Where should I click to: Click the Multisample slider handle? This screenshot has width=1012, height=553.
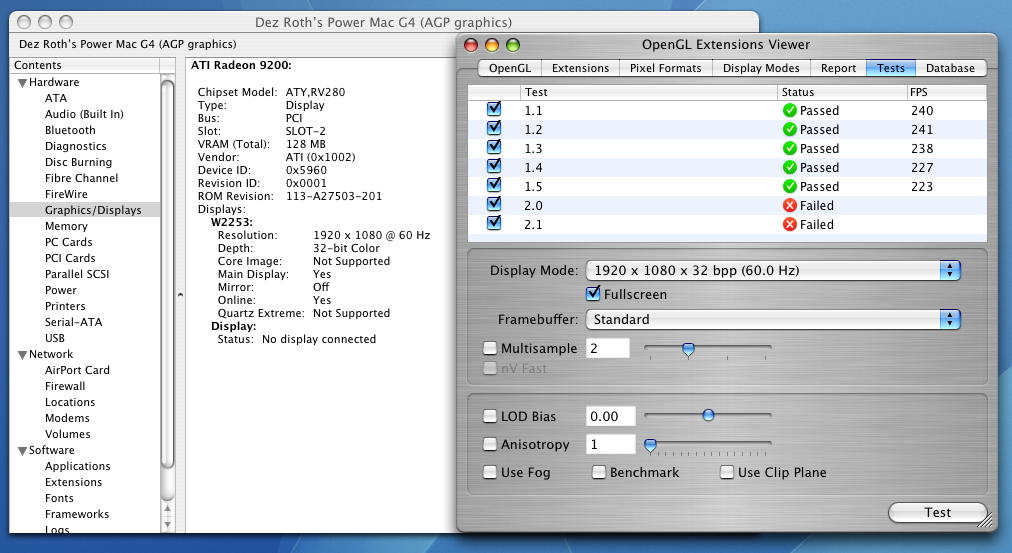click(688, 349)
